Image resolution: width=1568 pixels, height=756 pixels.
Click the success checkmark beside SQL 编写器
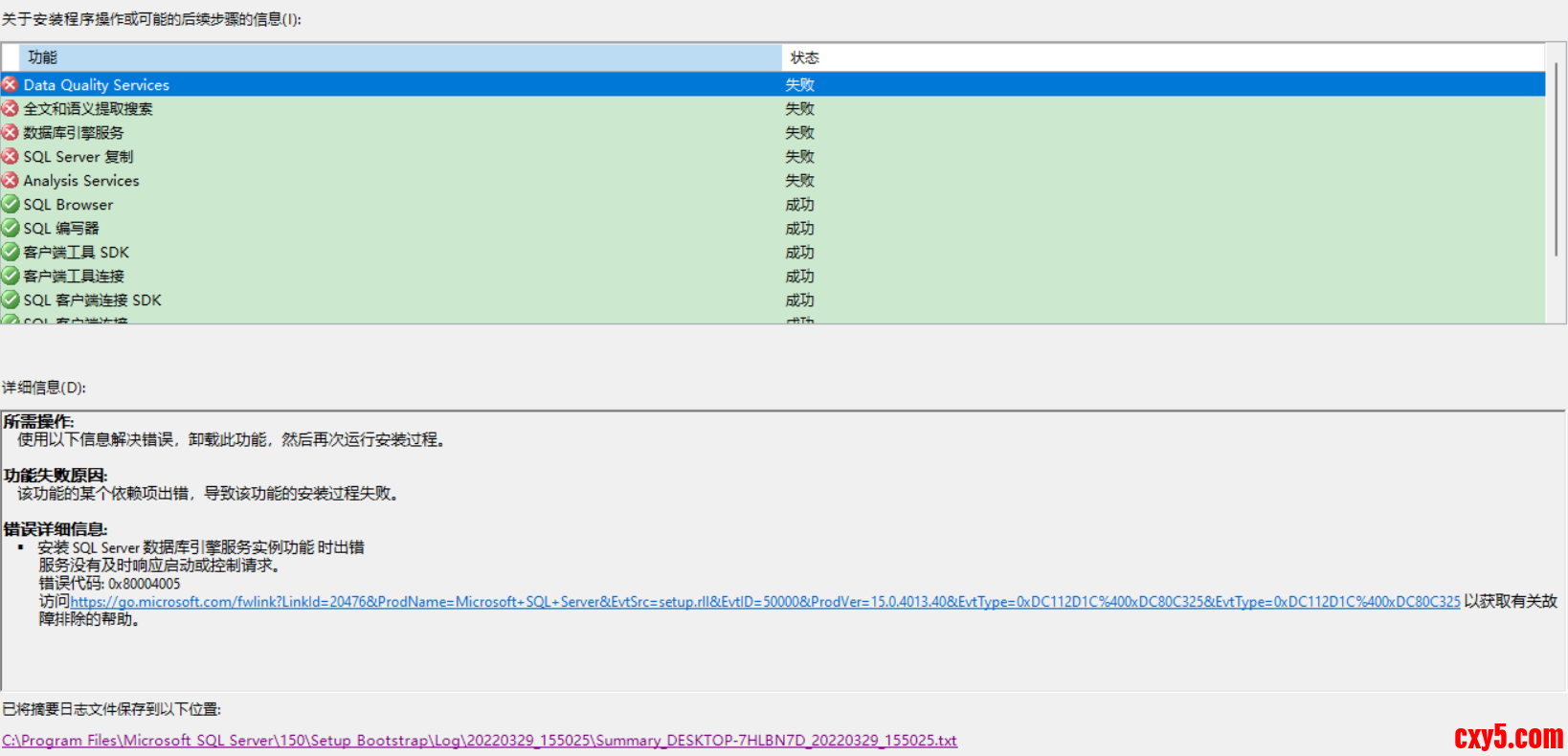click(11, 228)
